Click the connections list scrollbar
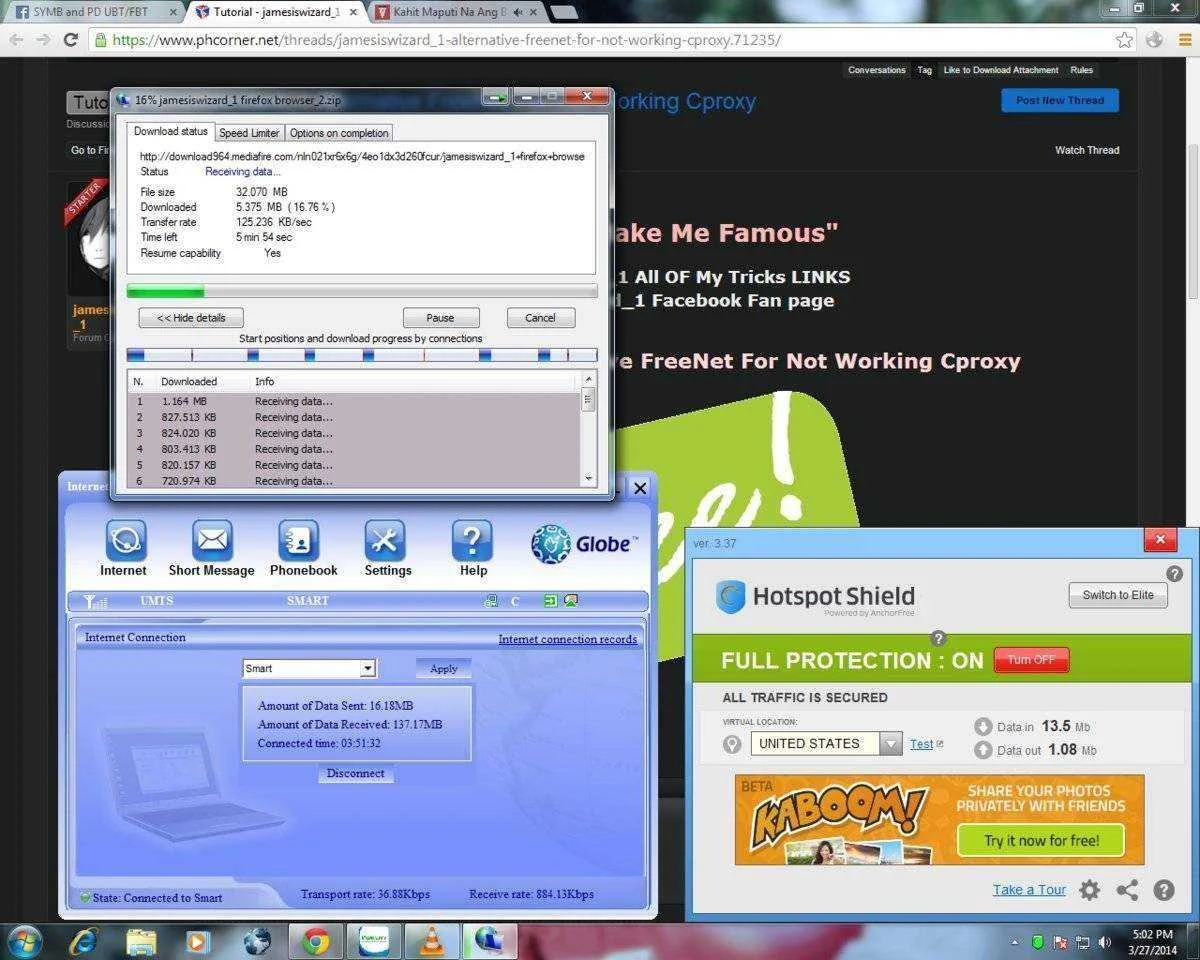1200x960 pixels. (x=588, y=429)
